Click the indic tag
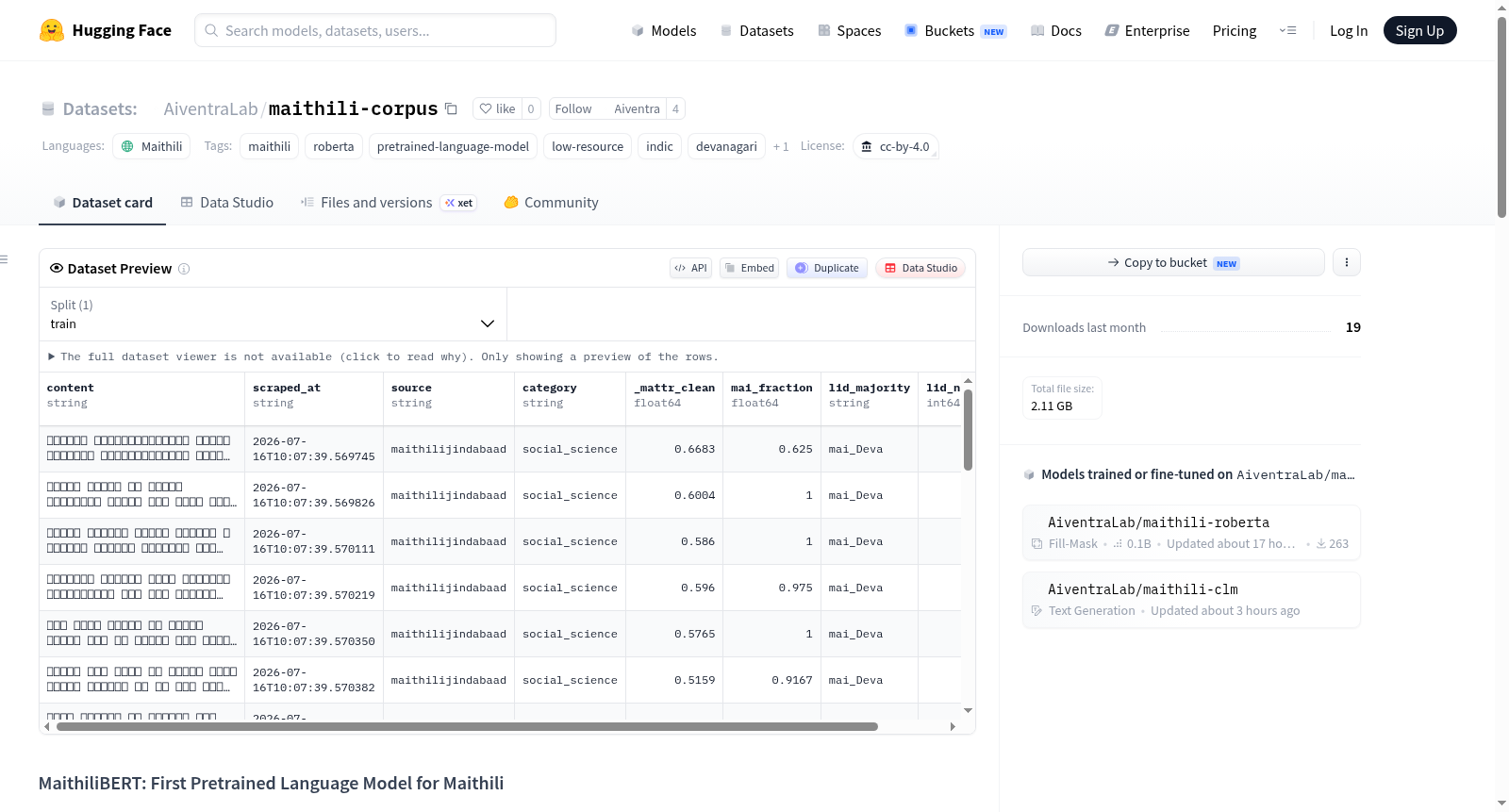The height and width of the screenshot is (812, 1509). [x=659, y=146]
